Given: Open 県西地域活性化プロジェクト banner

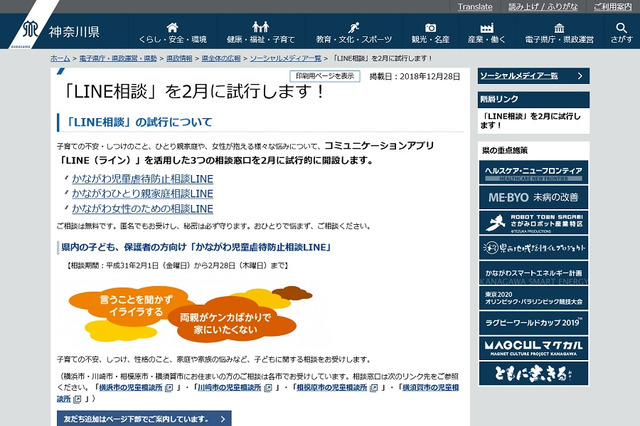Looking at the screenshot, I should point(533,248).
